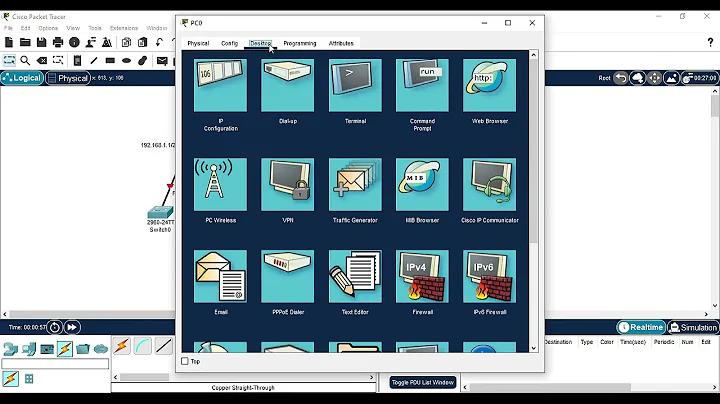
Task: Click the New file toolbar icon
Action: [9, 42]
